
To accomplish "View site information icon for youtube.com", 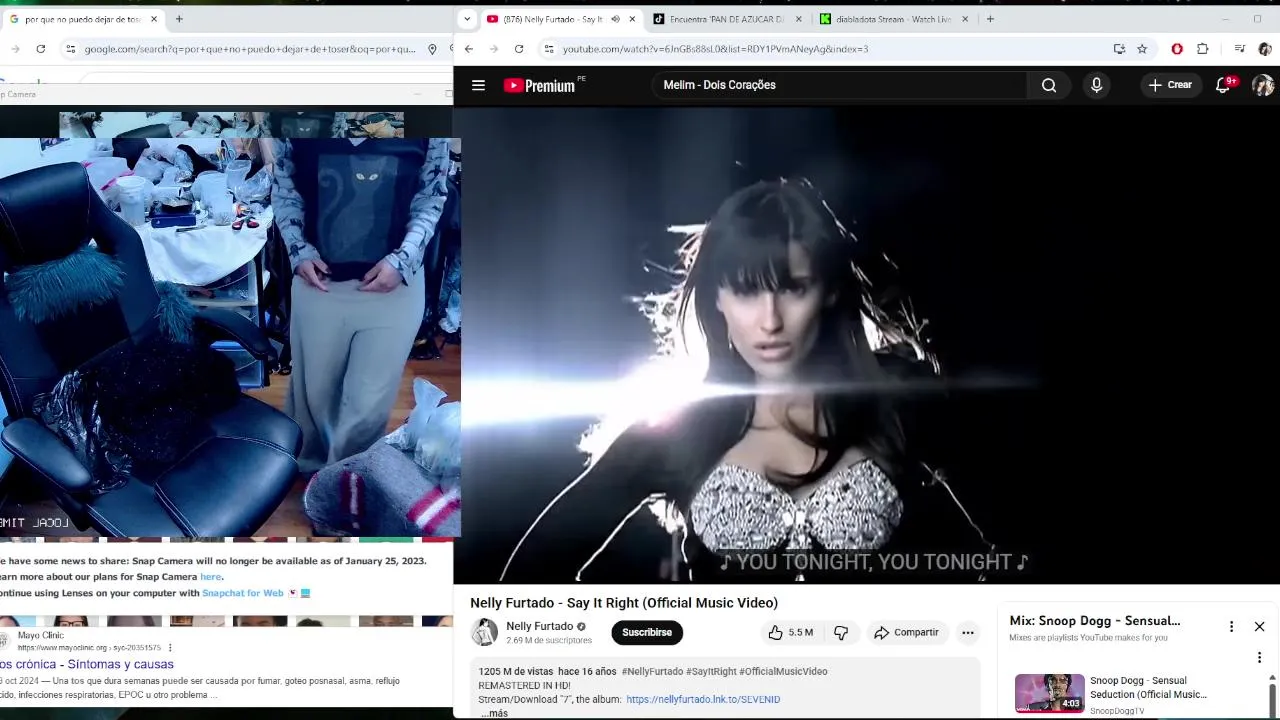I will point(549,49).
